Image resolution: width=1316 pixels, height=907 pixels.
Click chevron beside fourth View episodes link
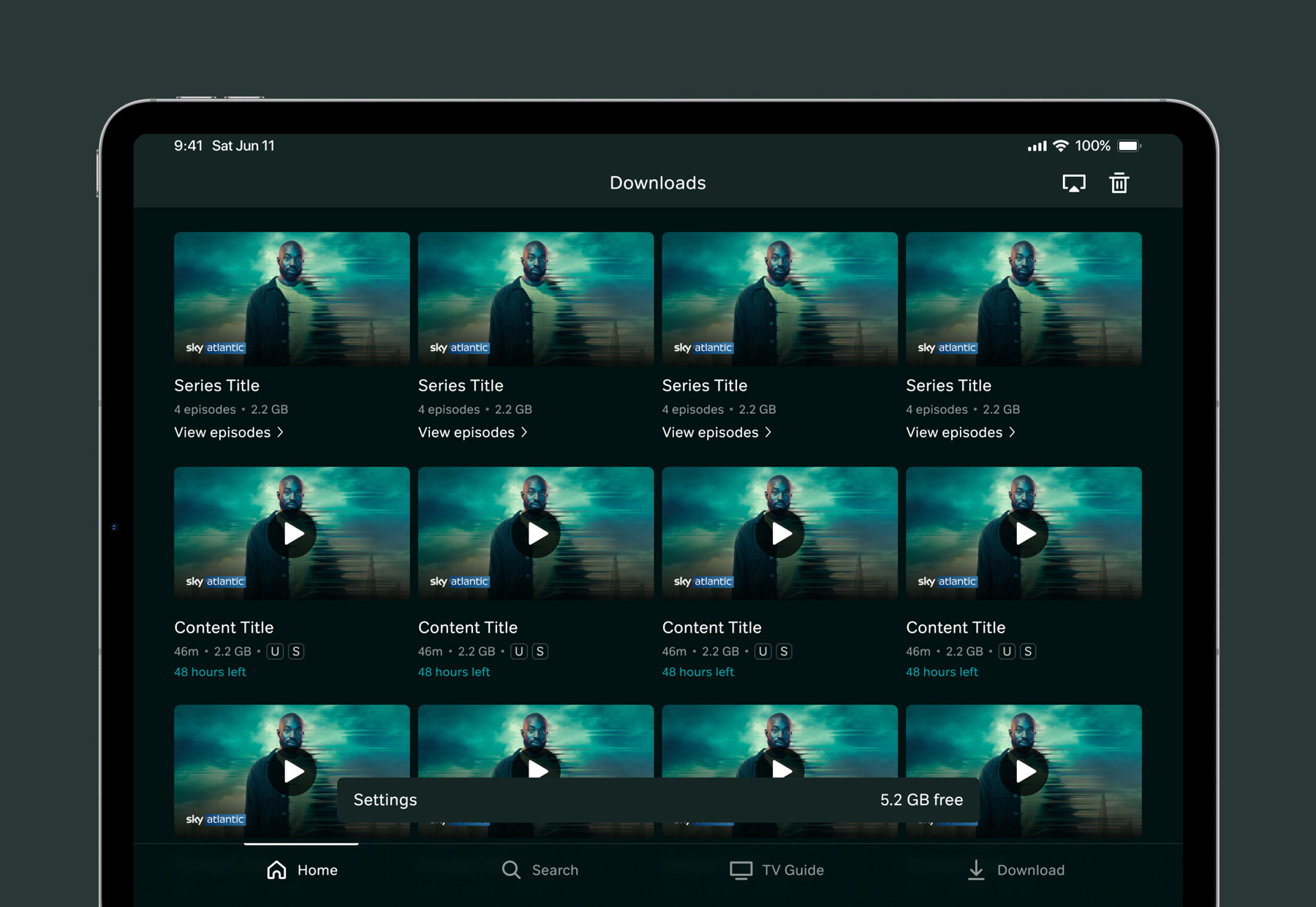click(1012, 432)
